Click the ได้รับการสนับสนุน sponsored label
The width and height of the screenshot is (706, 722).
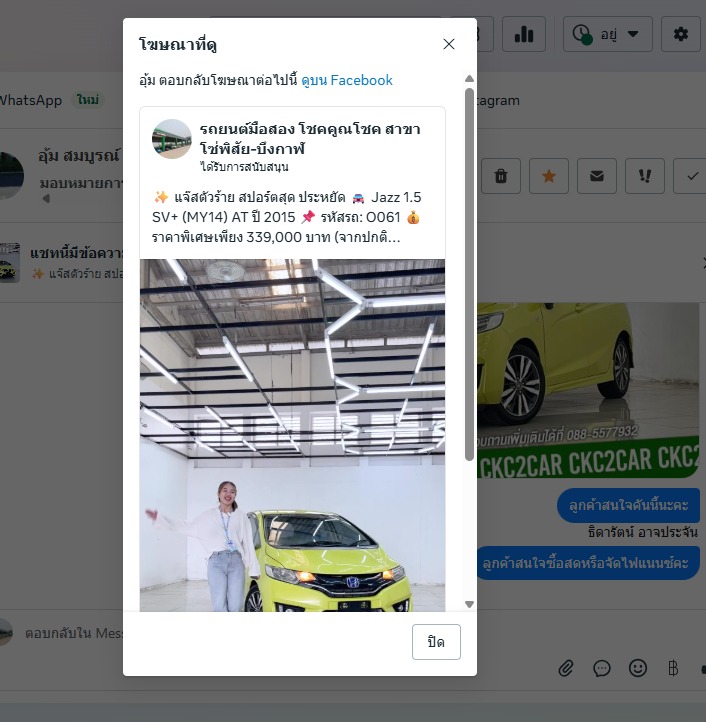(244, 167)
